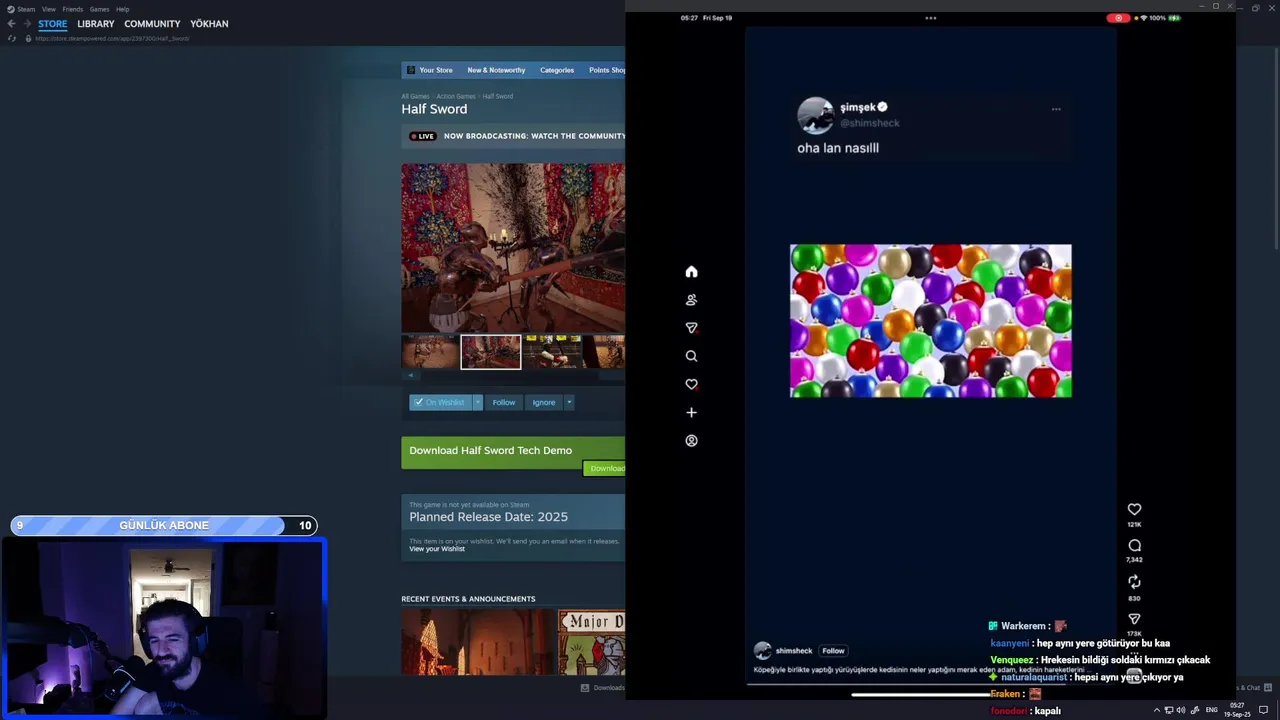
Task: Expand the wishlist dropdown arrow
Action: point(477,402)
